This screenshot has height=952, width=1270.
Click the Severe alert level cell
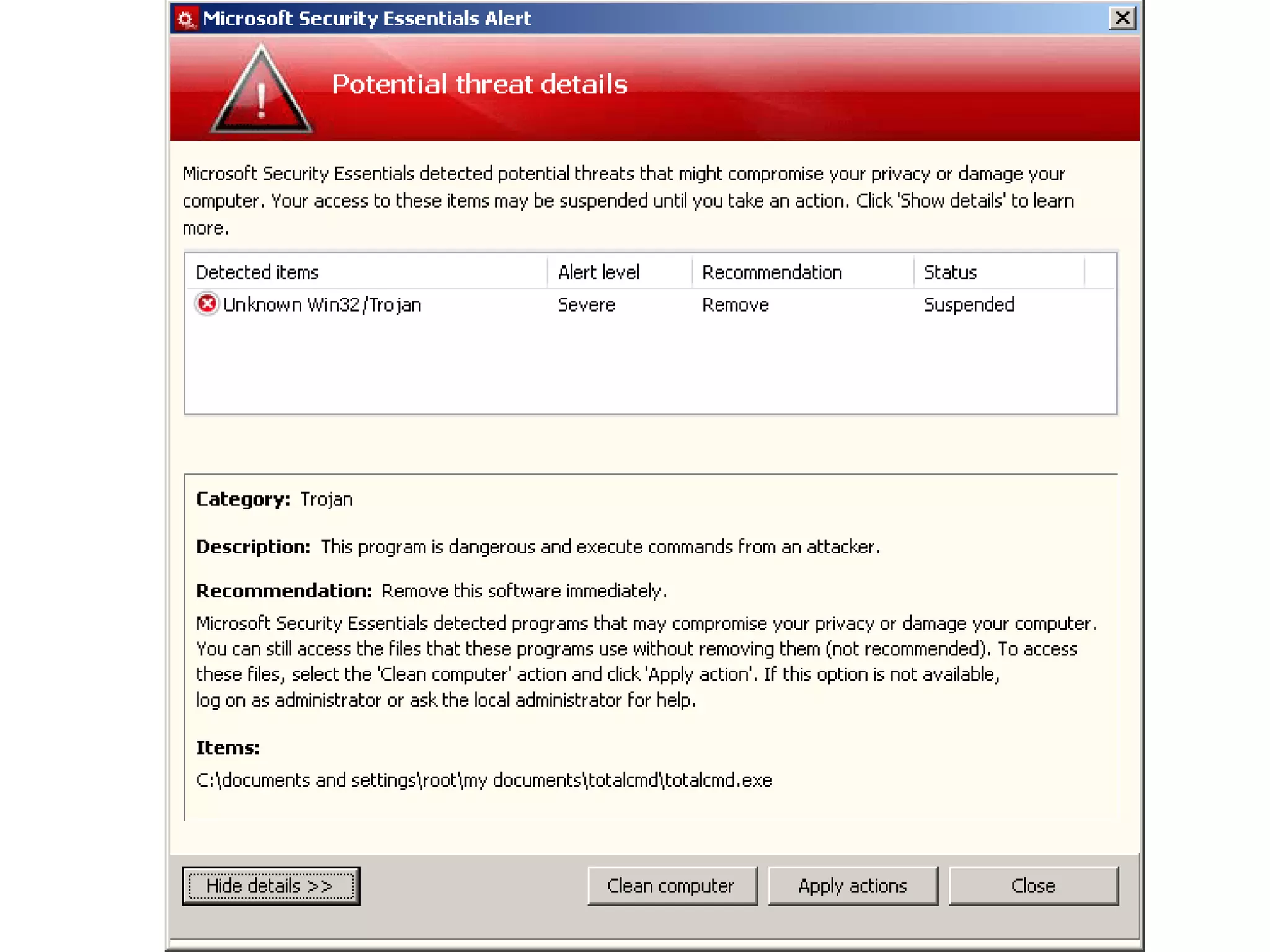point(586,305)
